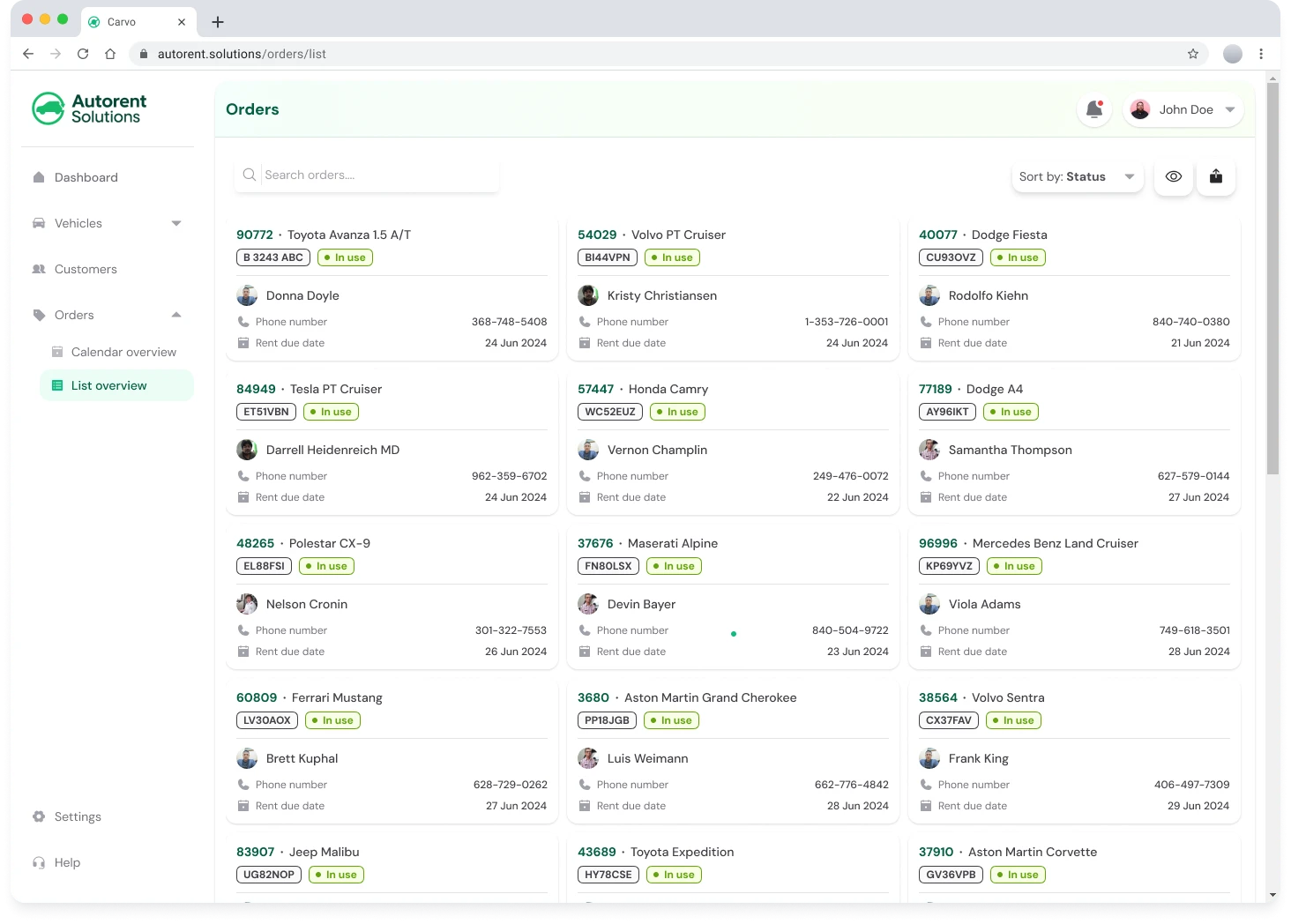Click the export/upload icon near Sort by

[1216, 176]
